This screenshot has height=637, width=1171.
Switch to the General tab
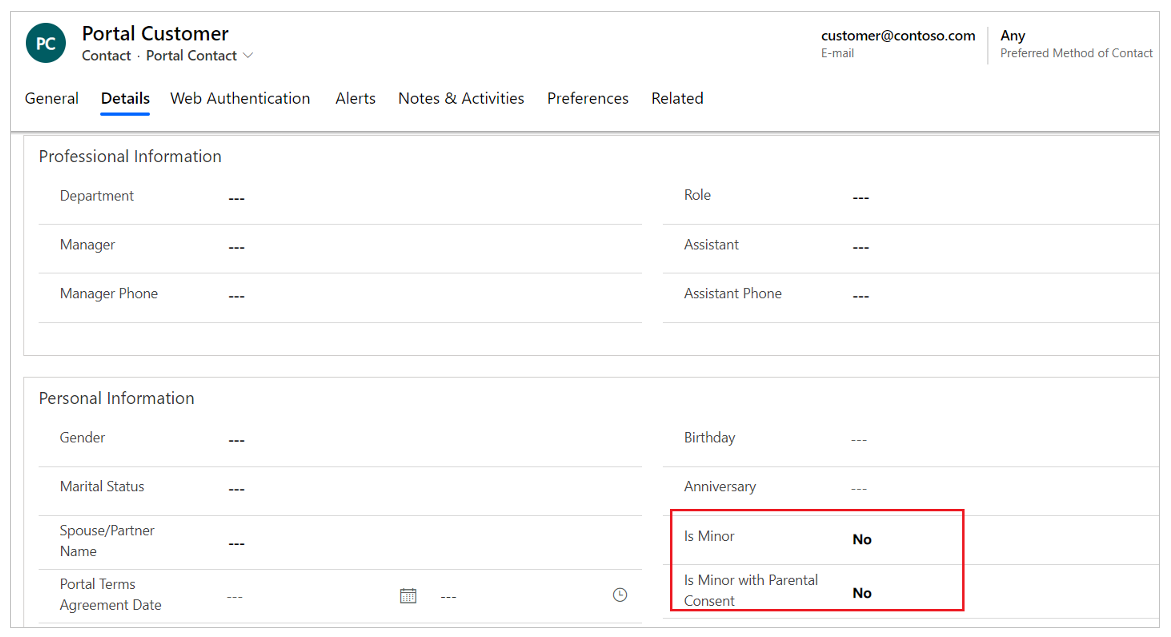(52, 98)
